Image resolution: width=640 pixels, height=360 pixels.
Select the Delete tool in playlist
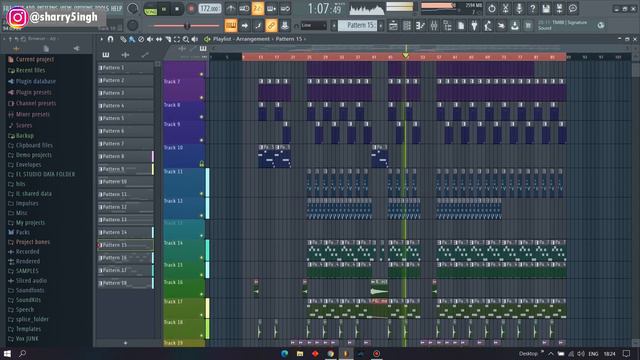click(141, 39)
